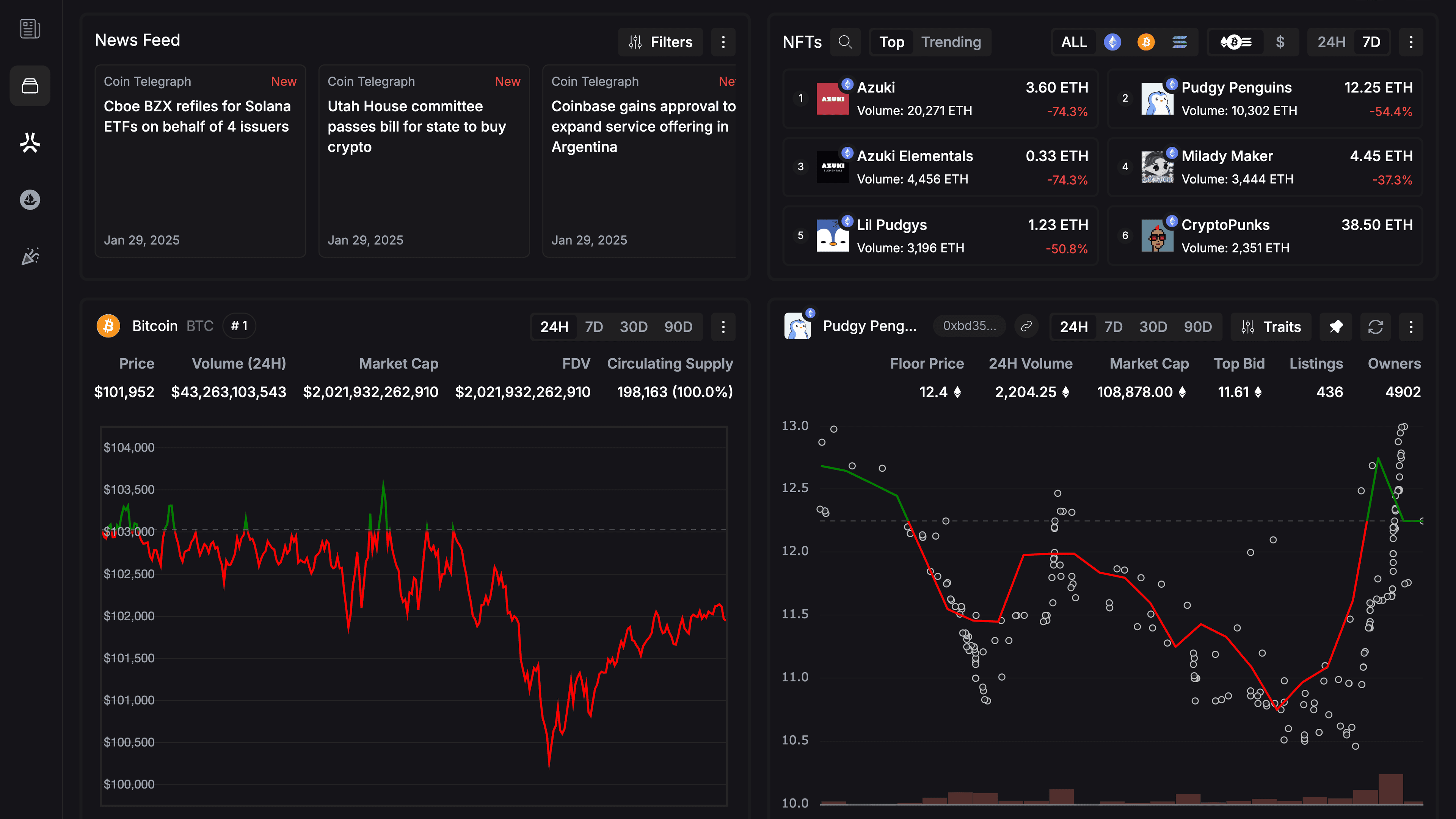Set Bitcoin chart to 7D
1456x819 pixels.
coord(593,327)
